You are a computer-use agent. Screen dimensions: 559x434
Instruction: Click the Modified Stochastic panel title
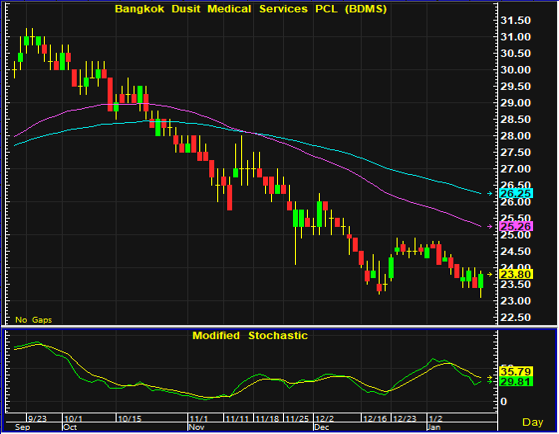(250, 336)
